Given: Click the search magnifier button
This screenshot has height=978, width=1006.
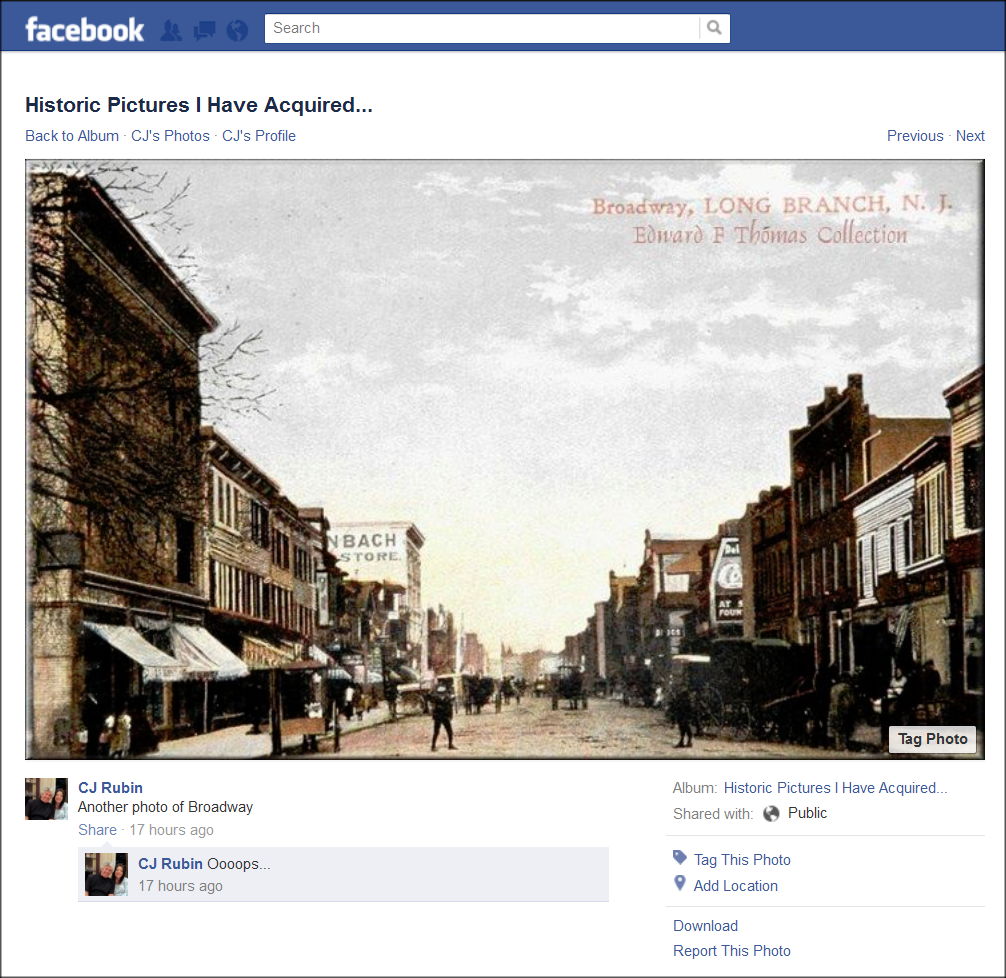Looking at the screenshot, I should click(714, 28).
